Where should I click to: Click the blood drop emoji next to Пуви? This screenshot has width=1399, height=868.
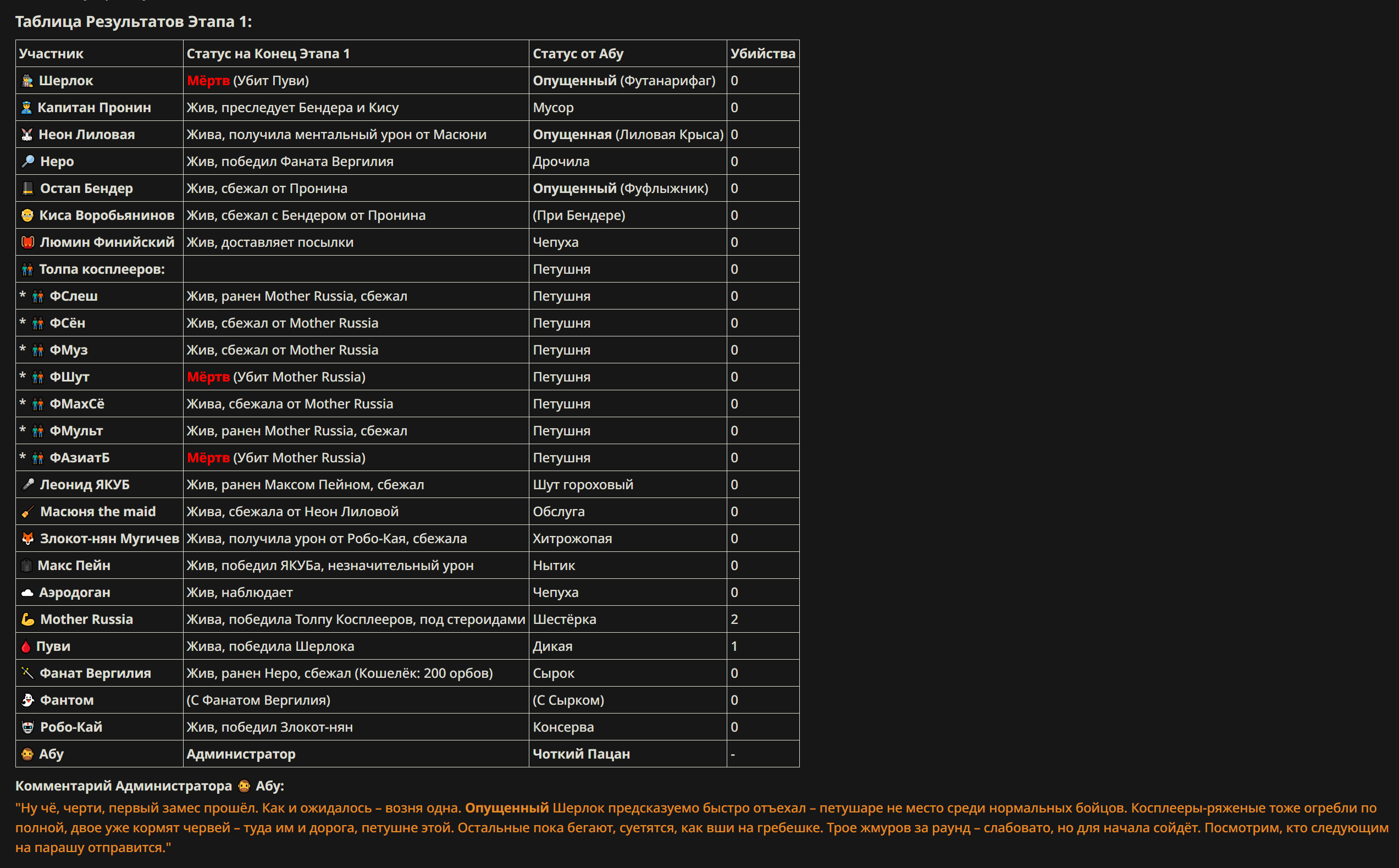click(x=26, y=647)
